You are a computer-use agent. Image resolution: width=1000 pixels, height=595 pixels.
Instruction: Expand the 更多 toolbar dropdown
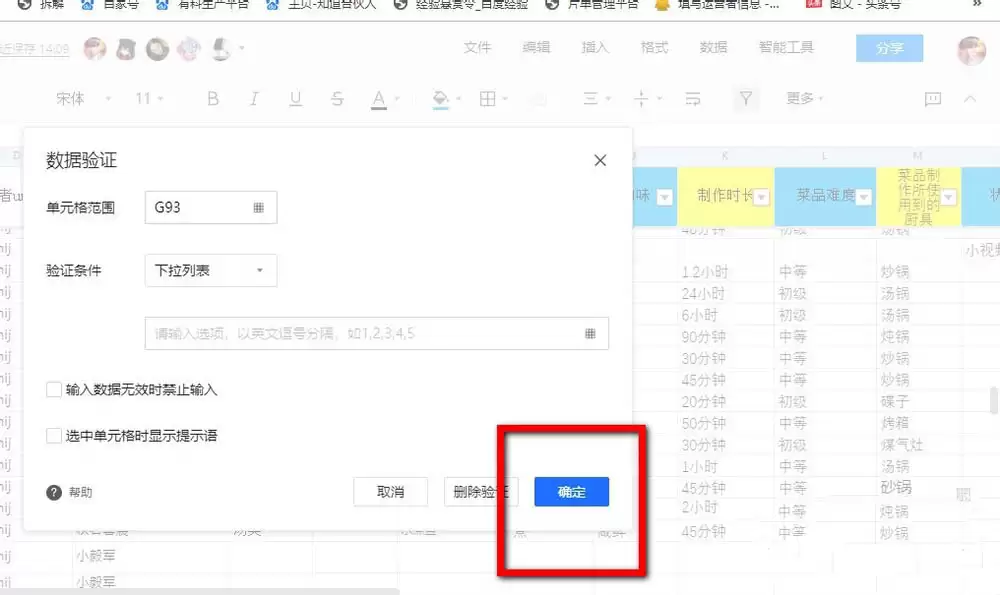(x=800, y=98)
